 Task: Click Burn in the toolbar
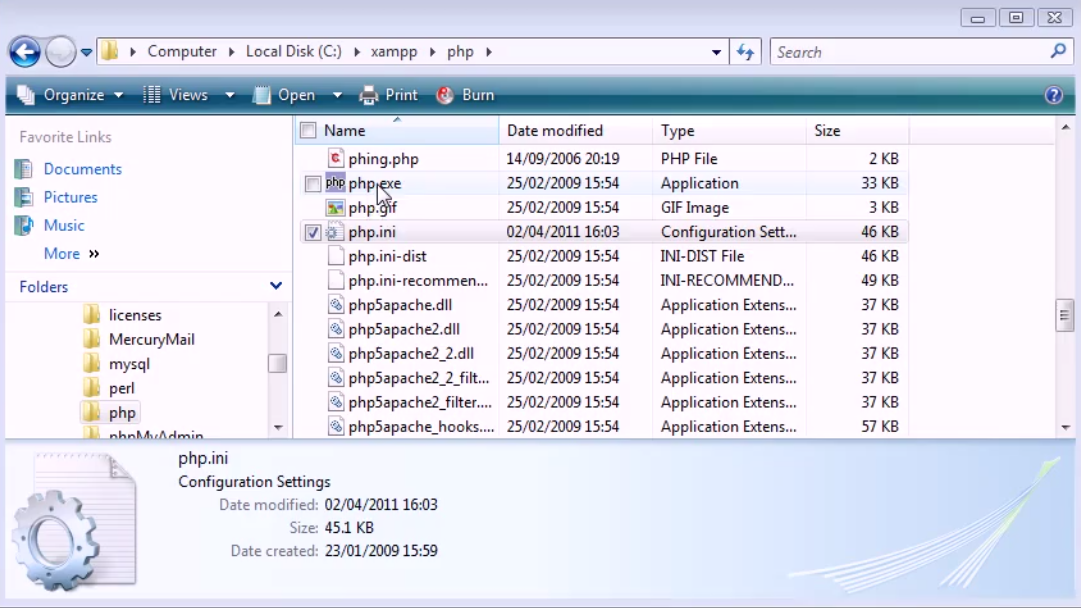coord(465,95)
